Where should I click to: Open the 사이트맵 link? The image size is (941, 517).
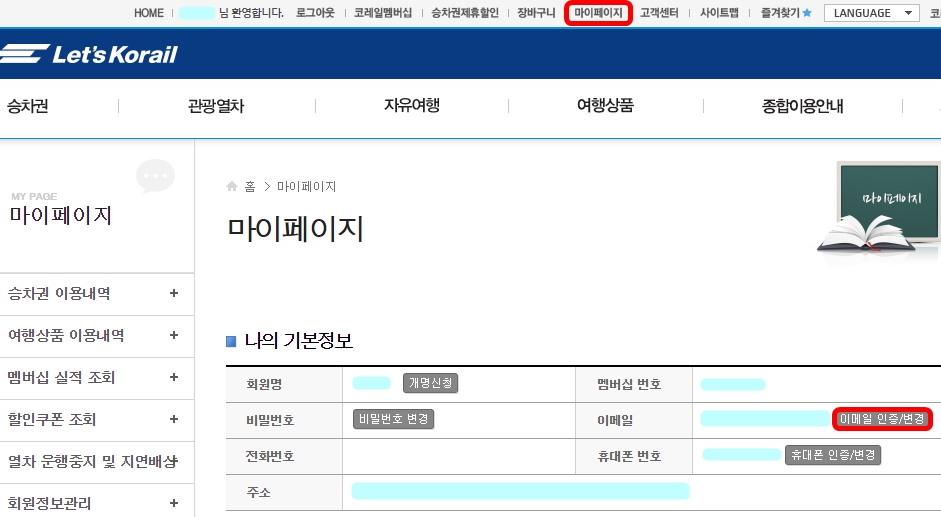(x=720, y=13)
